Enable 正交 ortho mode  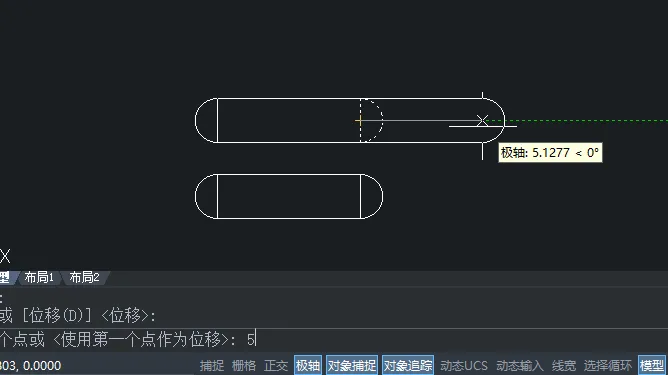click(x=276, y=366)
